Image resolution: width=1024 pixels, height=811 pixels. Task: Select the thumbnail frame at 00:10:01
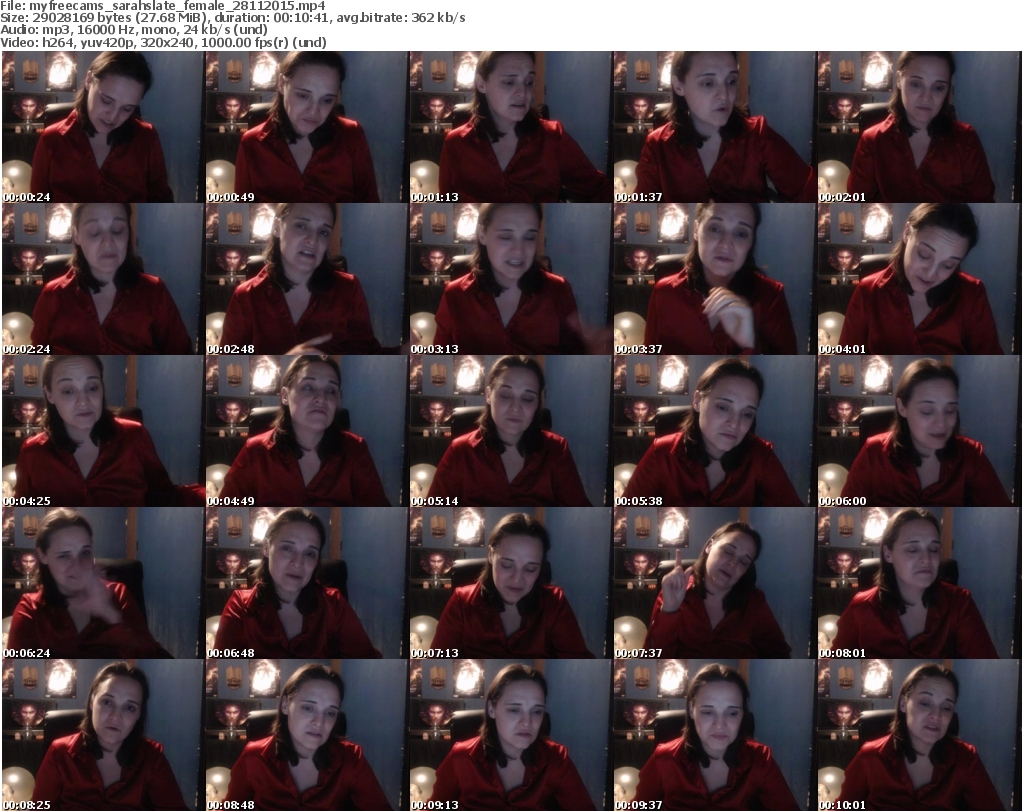coord(919,735)
